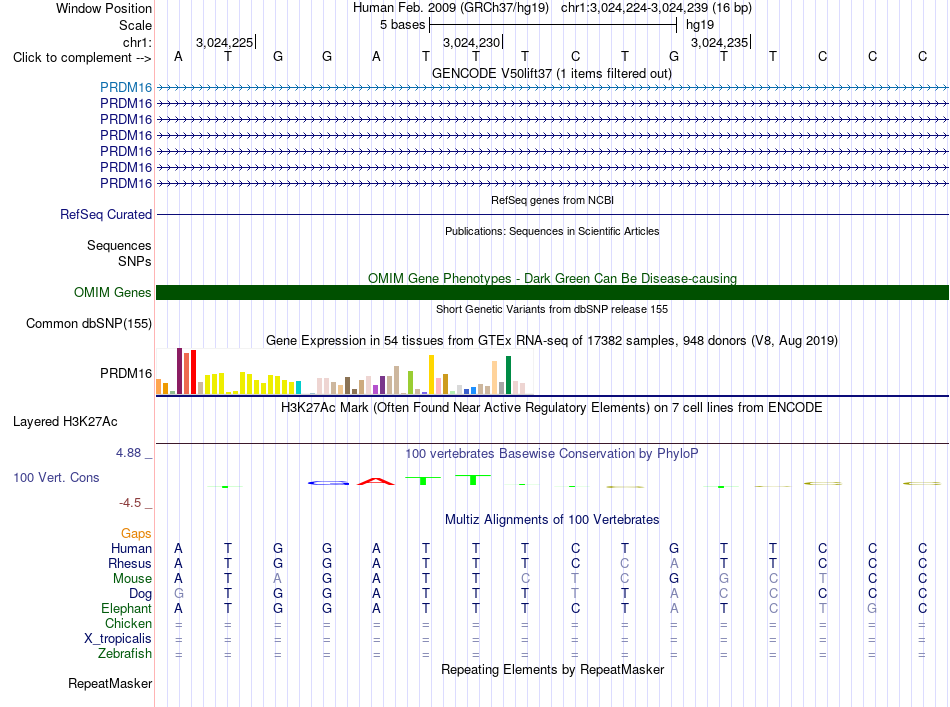Click 'Publications: Sequences in Scientific Articles' title
This screenshot has width=950, height=707.
pyautogui.click(x=552, y=231)
